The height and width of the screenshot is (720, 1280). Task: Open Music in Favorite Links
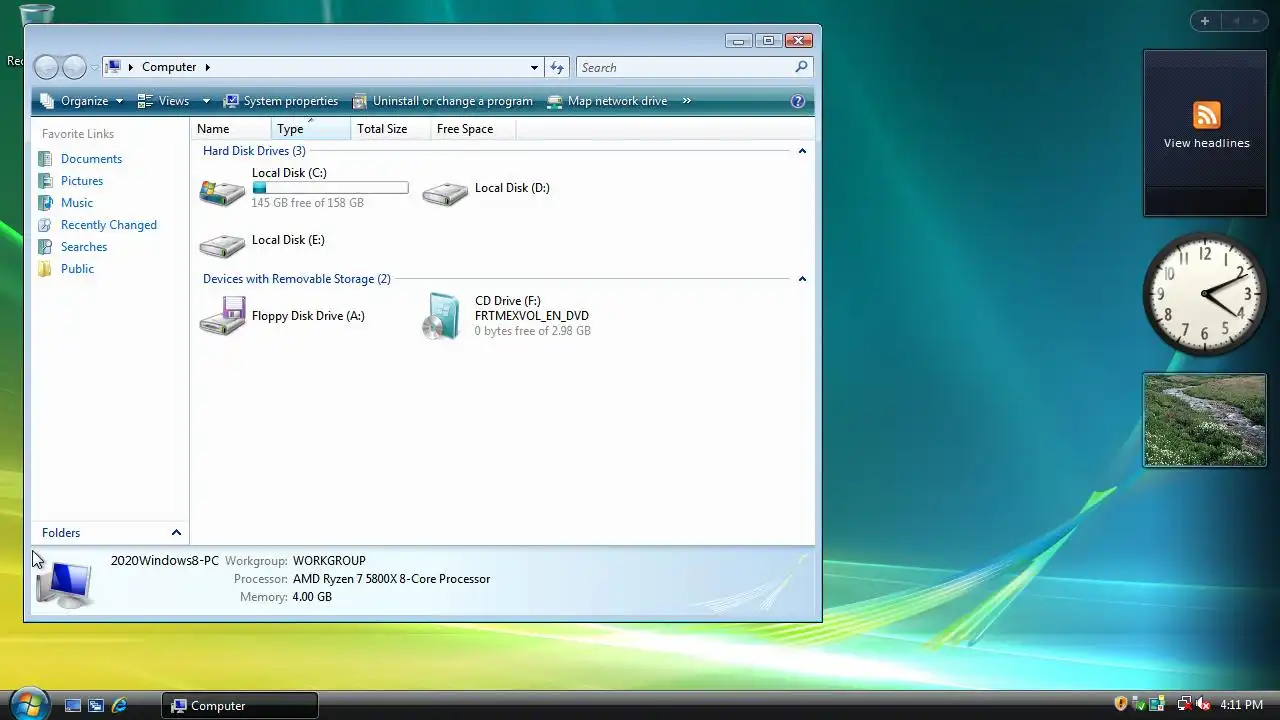pos(77,203)
